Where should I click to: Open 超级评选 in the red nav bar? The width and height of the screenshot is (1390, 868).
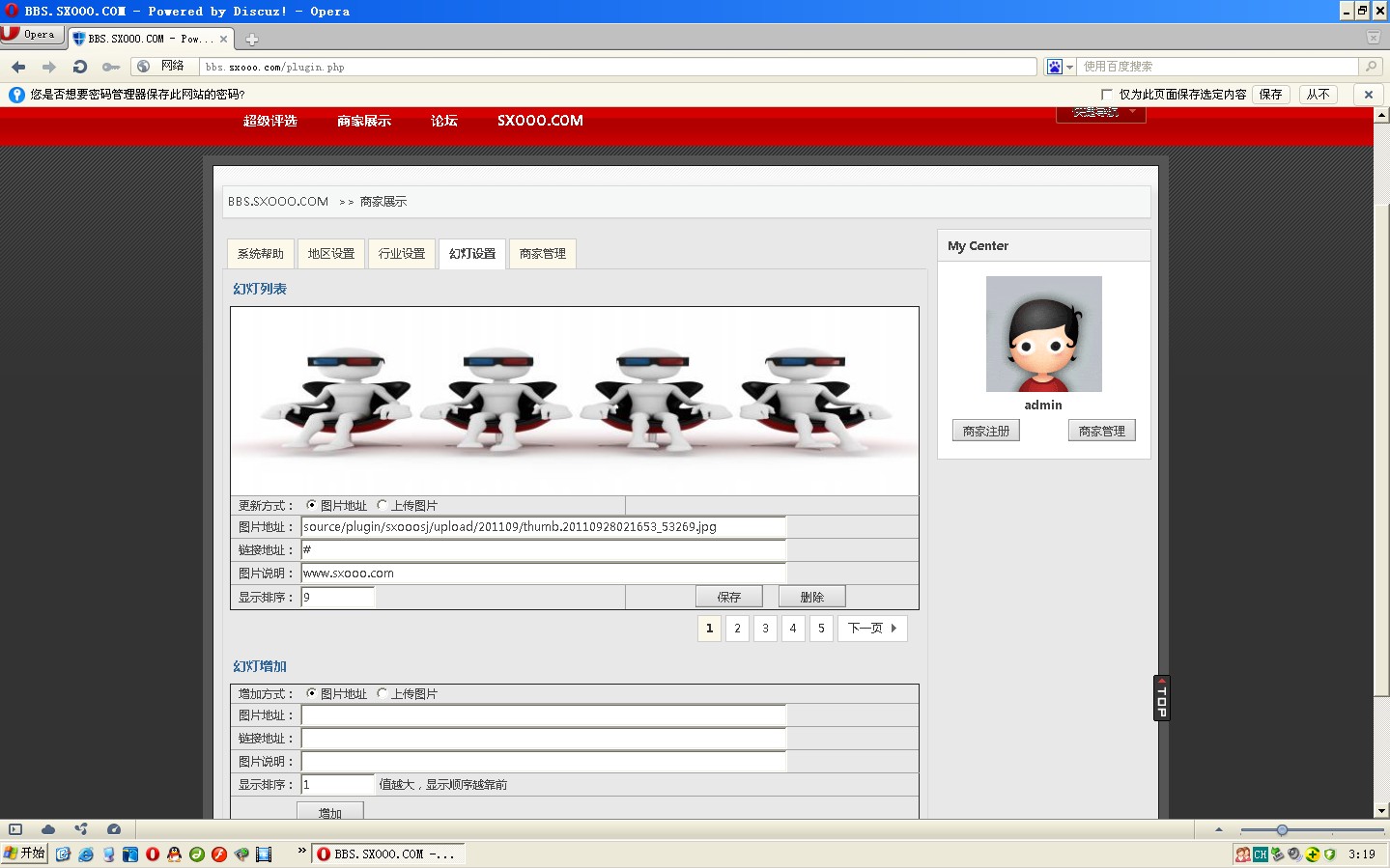pyautogui.click(x=270, y=121)
